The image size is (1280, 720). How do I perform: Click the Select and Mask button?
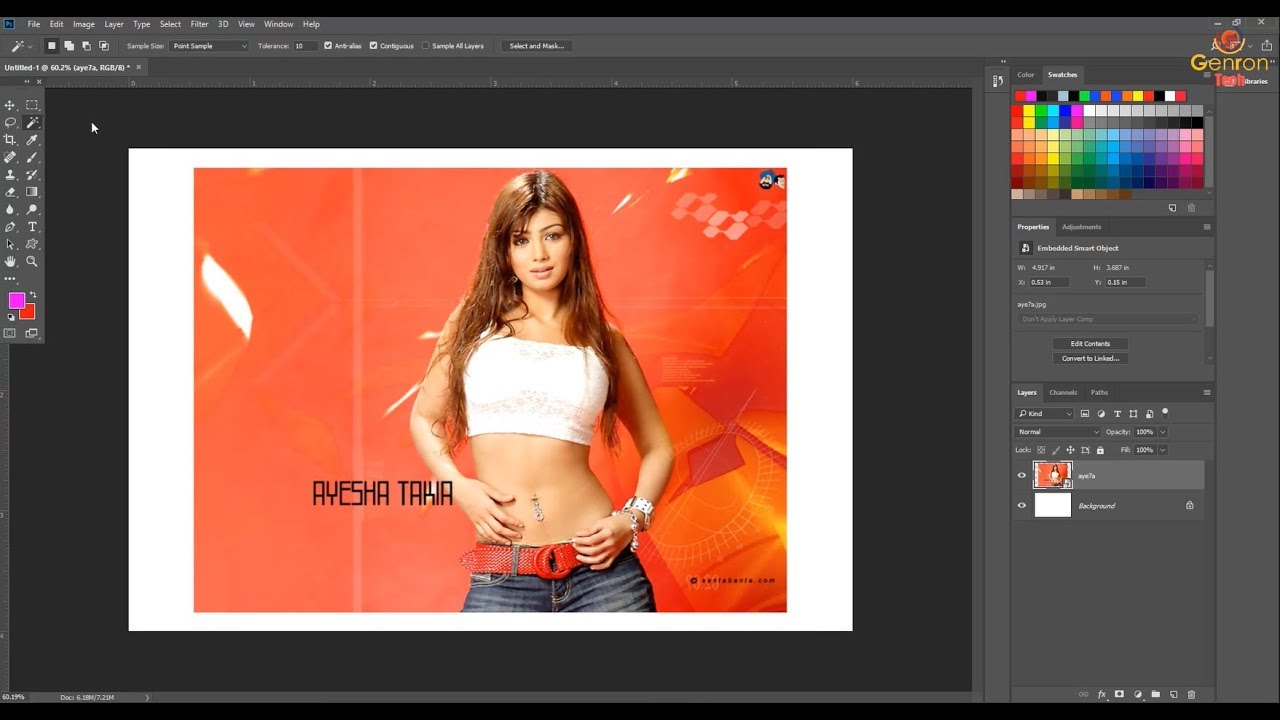click(536, 46)
